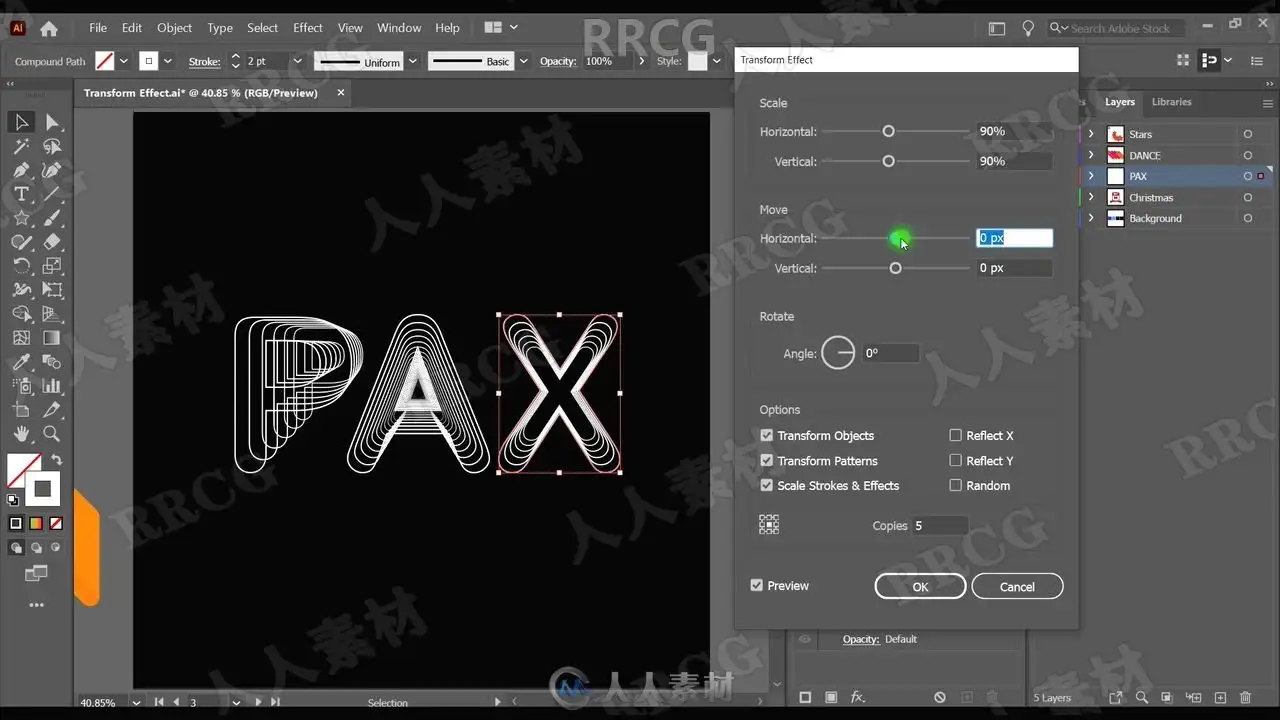Click the Scale Vertical slider handle

tap(888, 161)
